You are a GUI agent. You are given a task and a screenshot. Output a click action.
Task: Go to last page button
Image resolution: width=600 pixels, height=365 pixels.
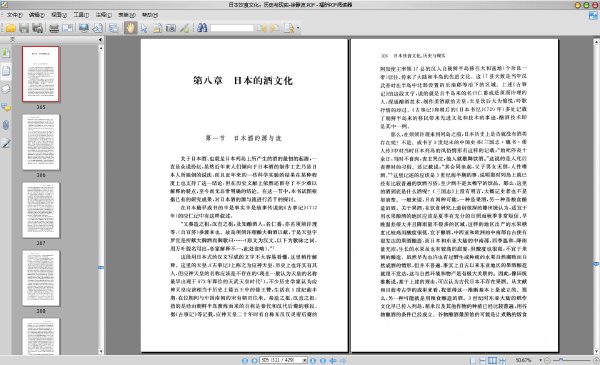pos(323,360)
